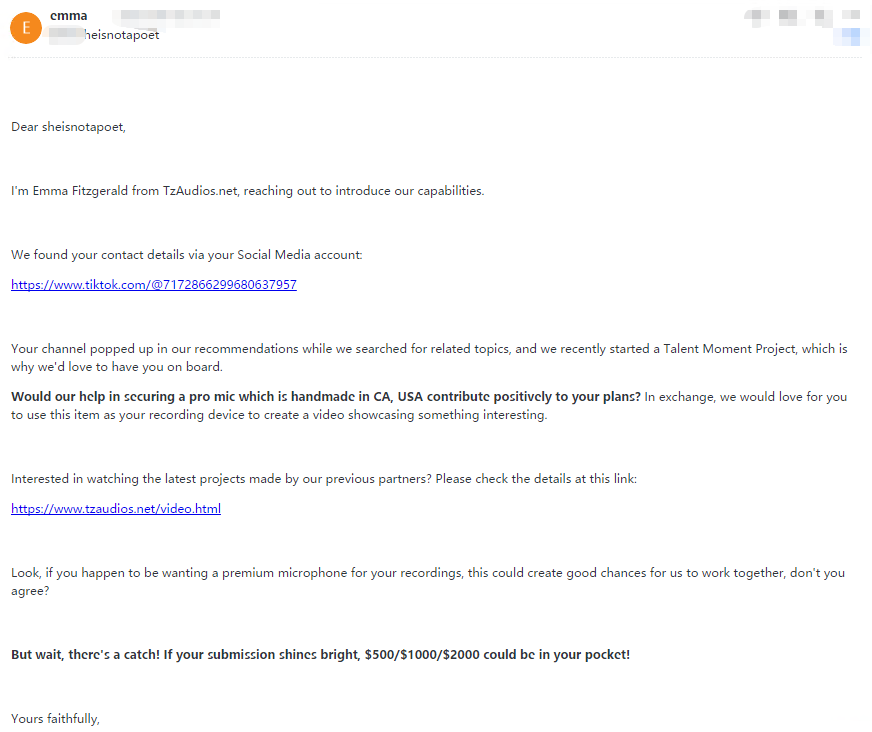Click the "Yours faithfully," sign-off
Screen dimensions: 872x732
[x=56, y=718]
